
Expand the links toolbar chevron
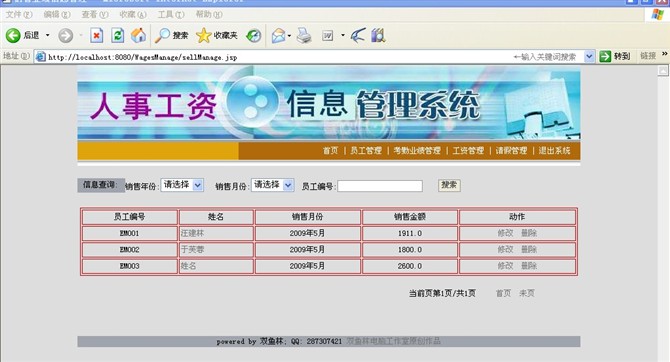click(664, 54)
